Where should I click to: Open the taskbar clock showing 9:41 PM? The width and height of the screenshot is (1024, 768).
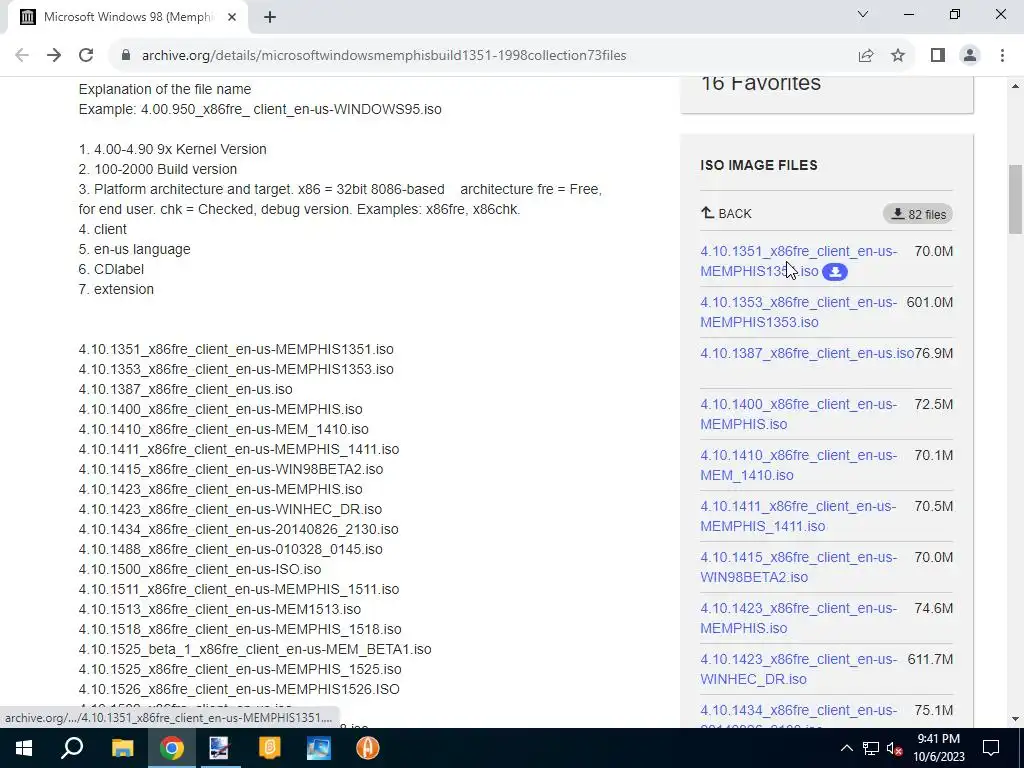pyautogui.click(x=938, y=748)
